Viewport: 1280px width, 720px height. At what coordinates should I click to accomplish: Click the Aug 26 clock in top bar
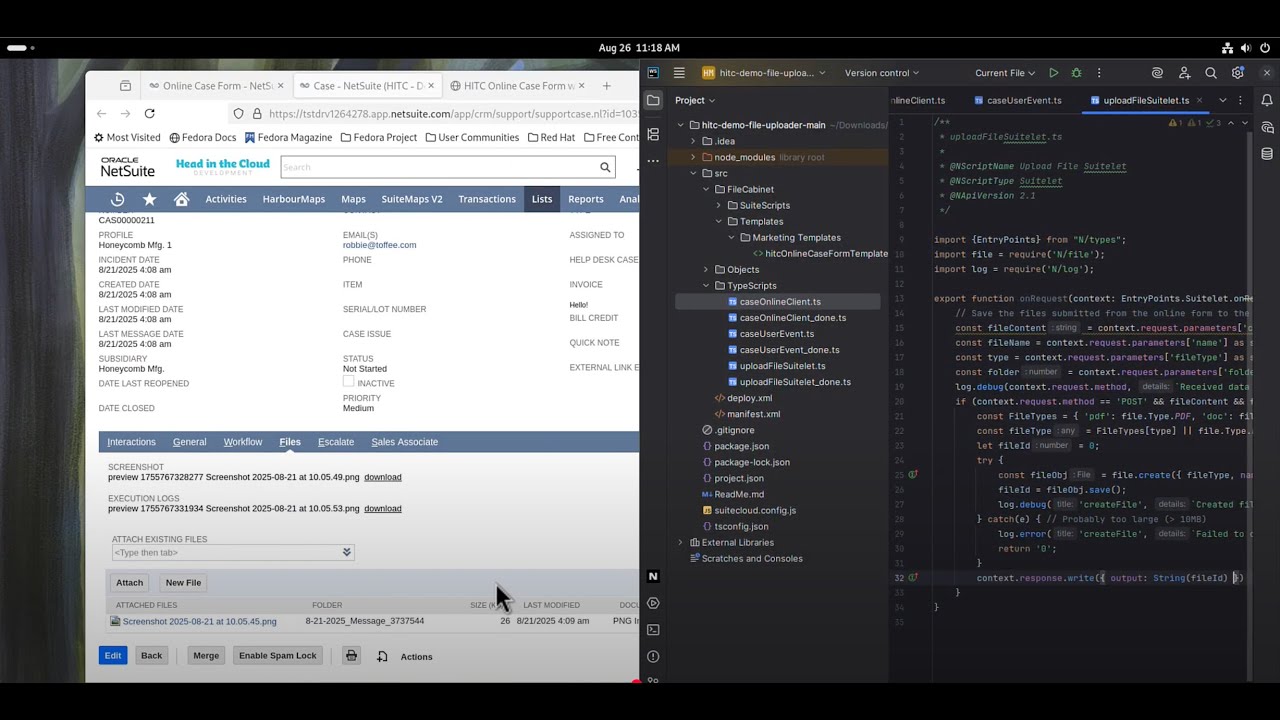tap(639, 48)
